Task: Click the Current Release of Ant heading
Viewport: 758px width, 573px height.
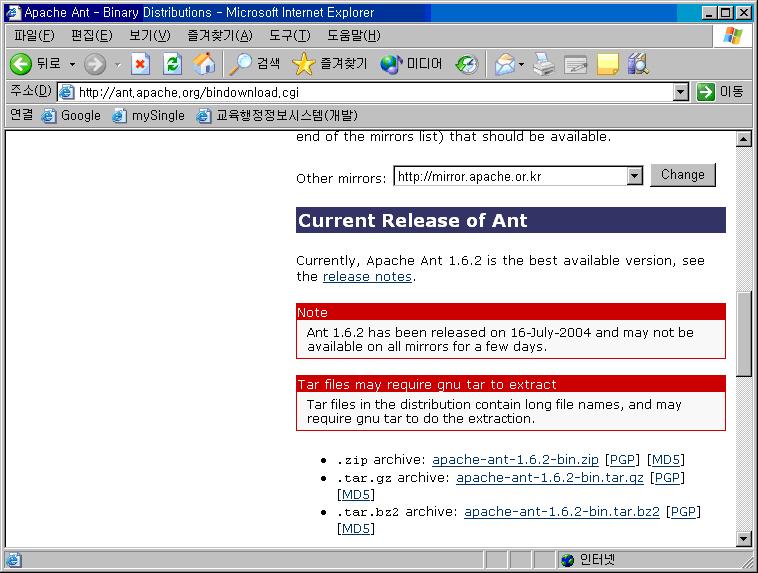Action: [510, 220]
